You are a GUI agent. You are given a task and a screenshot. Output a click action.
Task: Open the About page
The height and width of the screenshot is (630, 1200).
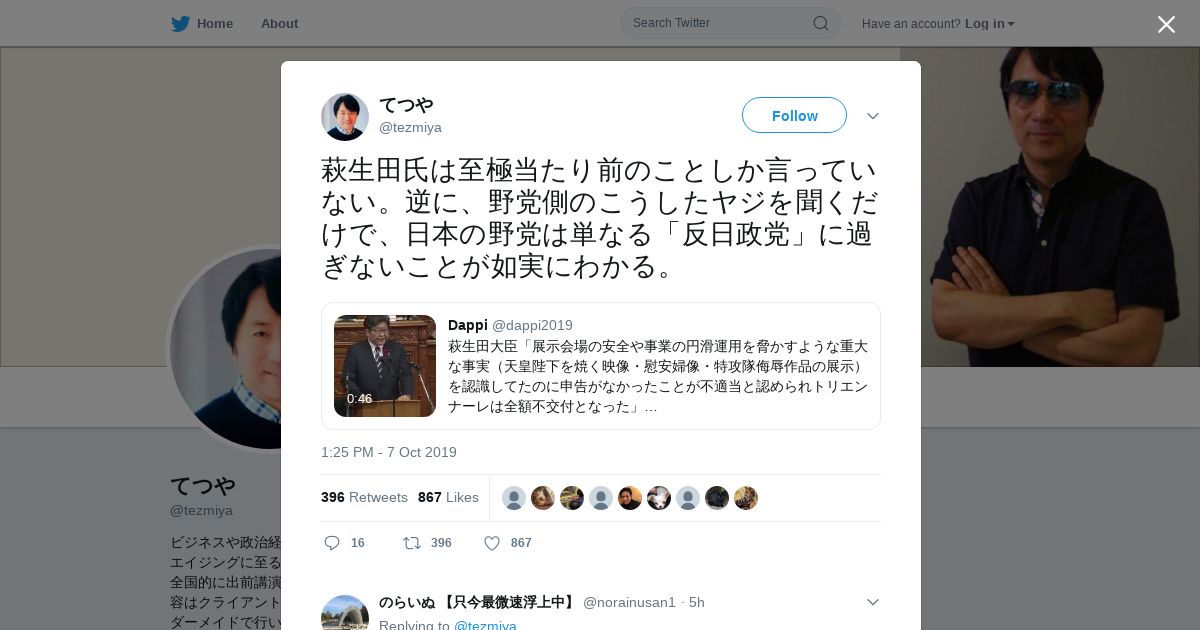tap(279, 23)
